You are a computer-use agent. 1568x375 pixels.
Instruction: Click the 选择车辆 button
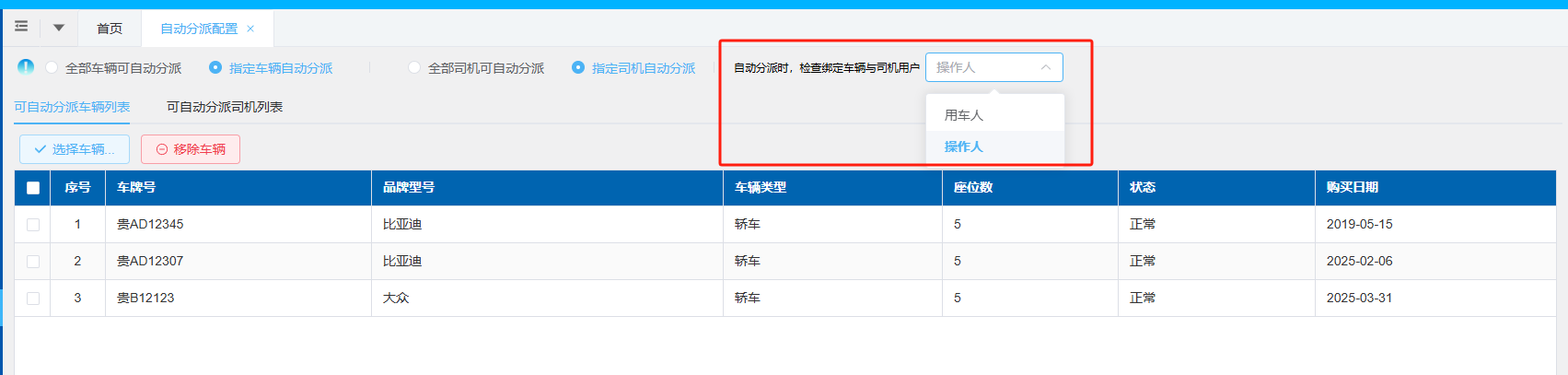(75, 149)
